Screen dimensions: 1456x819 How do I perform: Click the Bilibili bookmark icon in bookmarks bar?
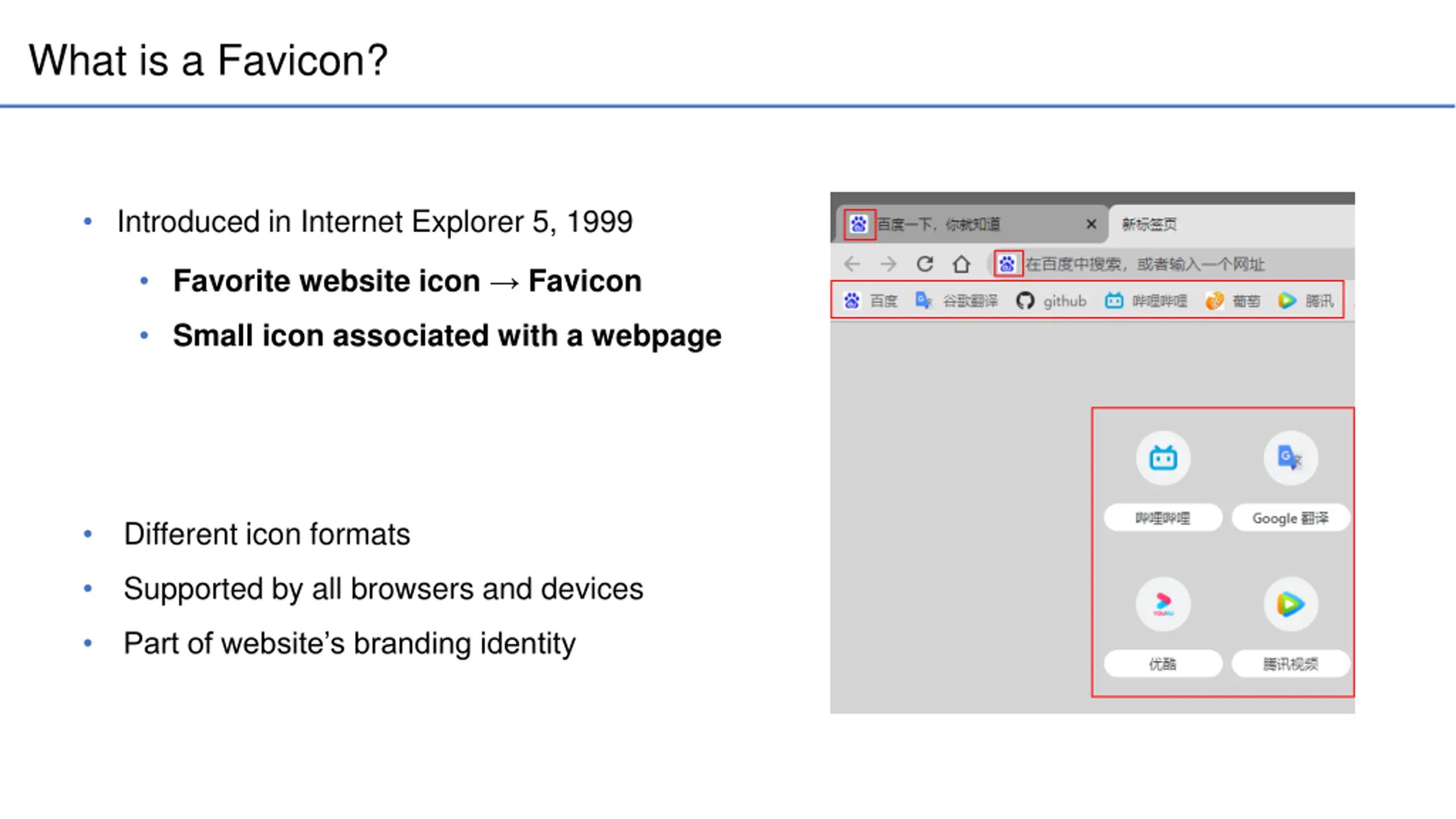(x=1114, y=300)
